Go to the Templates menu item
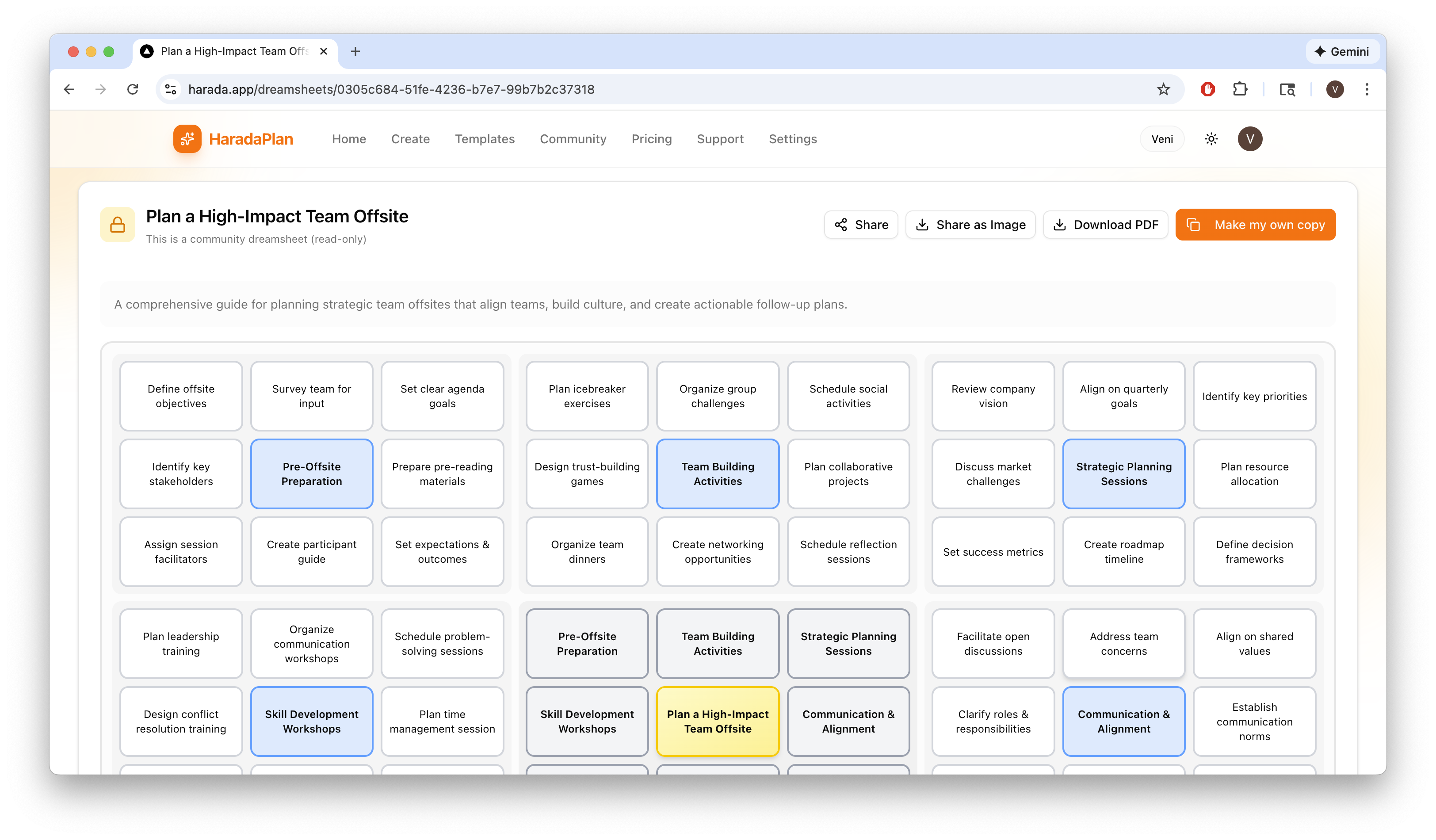This screenshot has width=1436, height=840. tap(485, 138)
